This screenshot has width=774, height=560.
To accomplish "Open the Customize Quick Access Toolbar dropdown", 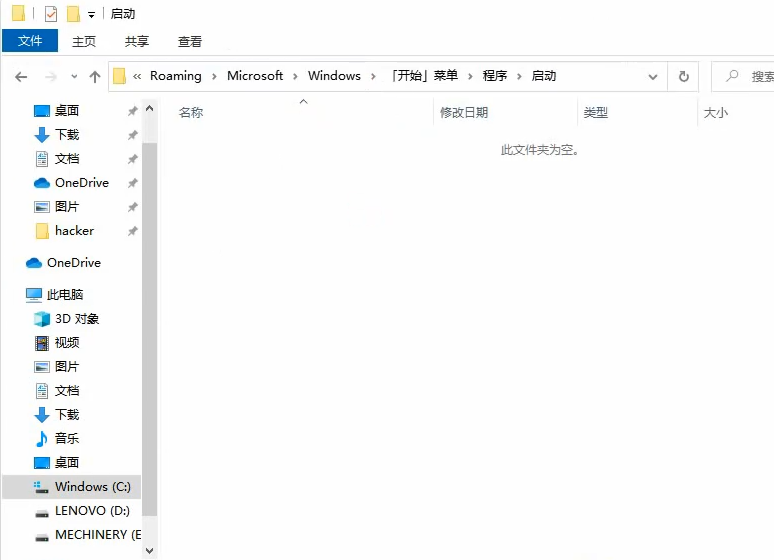I will coord(91,15).
